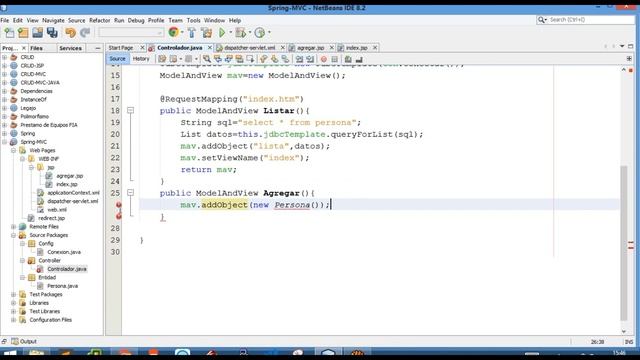The width and height of the screenshot is (640, 360).
Task: Open the Run Project dropdown arrow
Action: coord(231,32)
